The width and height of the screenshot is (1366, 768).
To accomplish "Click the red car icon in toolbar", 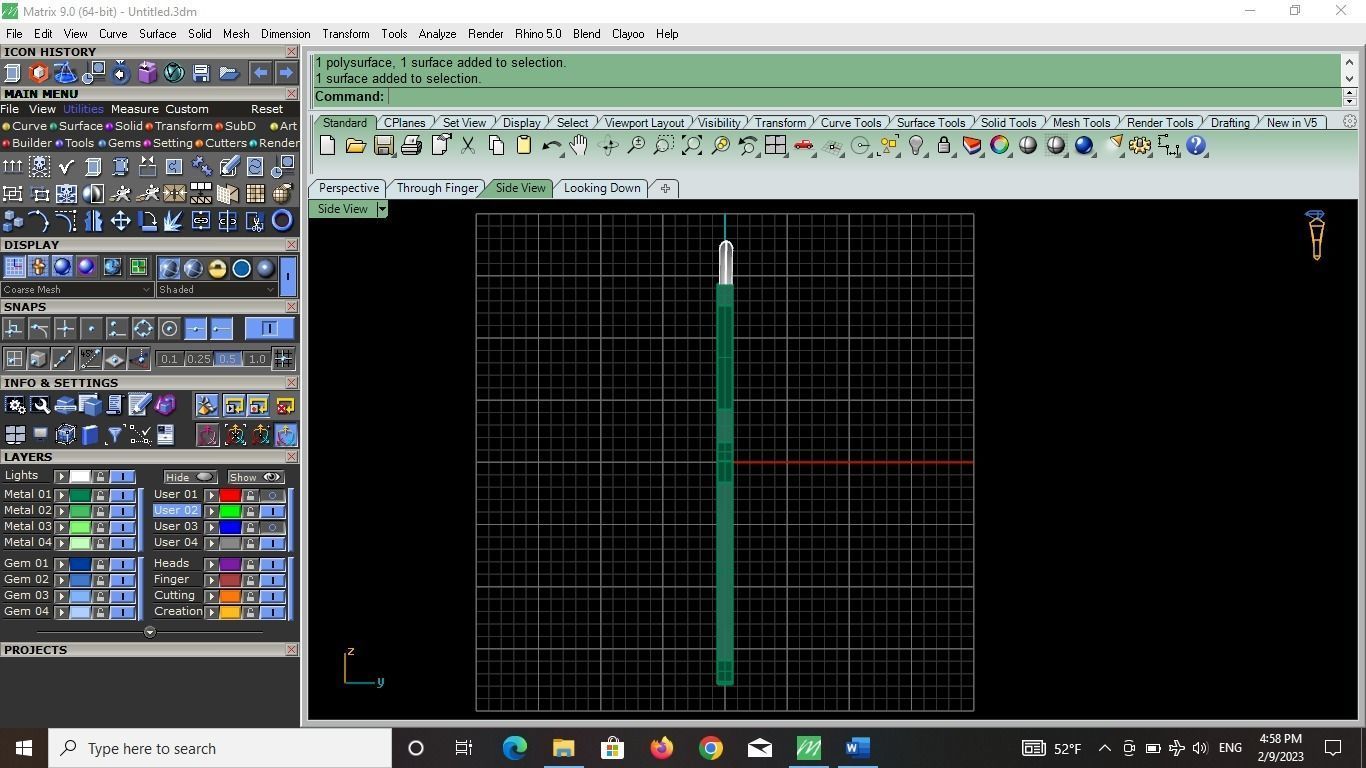I will tap(803, 146).
